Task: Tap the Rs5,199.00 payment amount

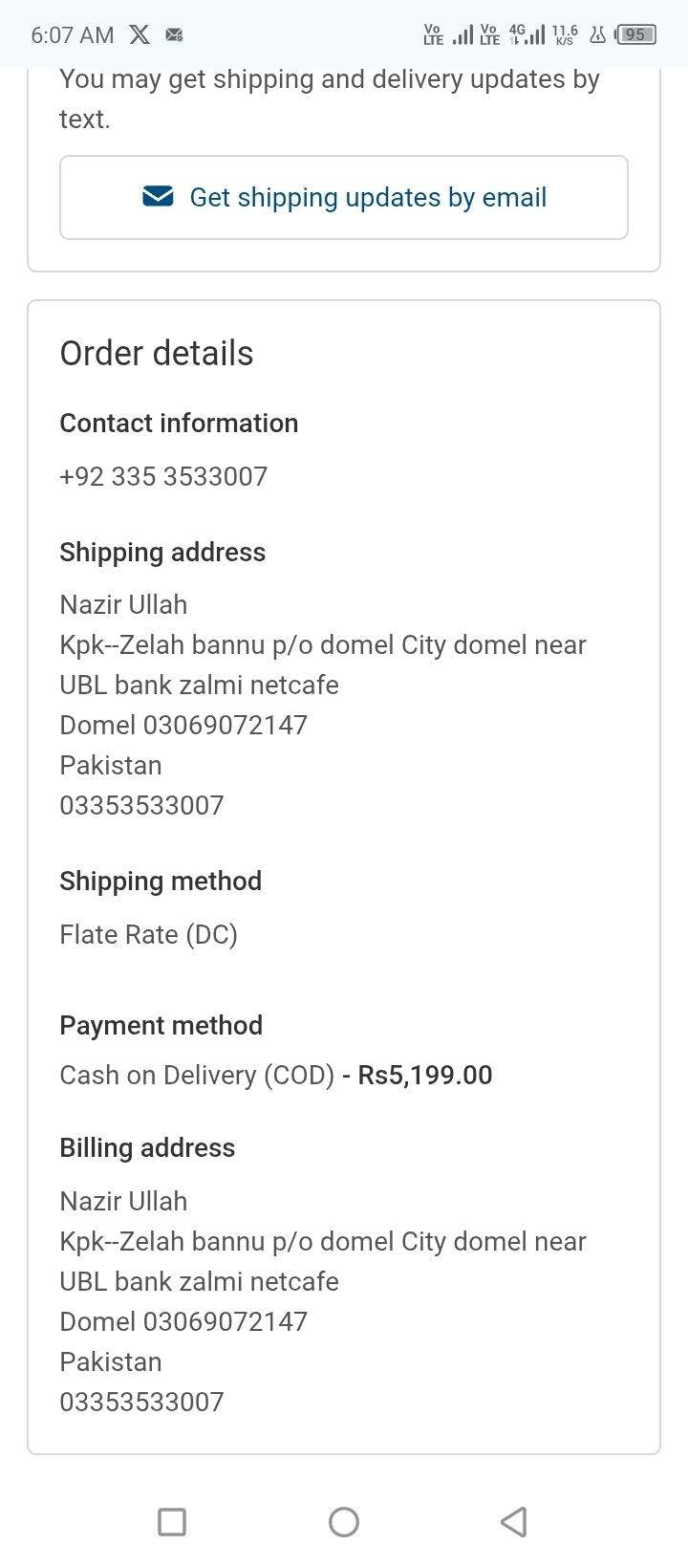Action: pos(425,1075)
